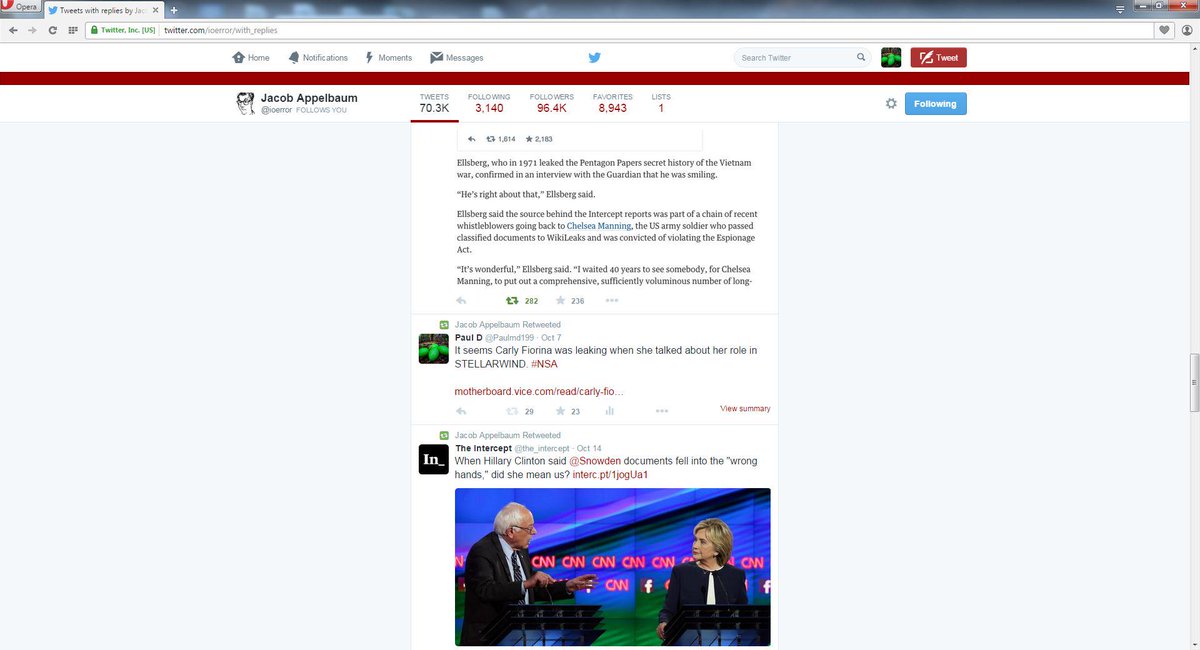Open the gear user actions dropdown
This screenshot has height=650, width=1200.
tap(891, 104)
